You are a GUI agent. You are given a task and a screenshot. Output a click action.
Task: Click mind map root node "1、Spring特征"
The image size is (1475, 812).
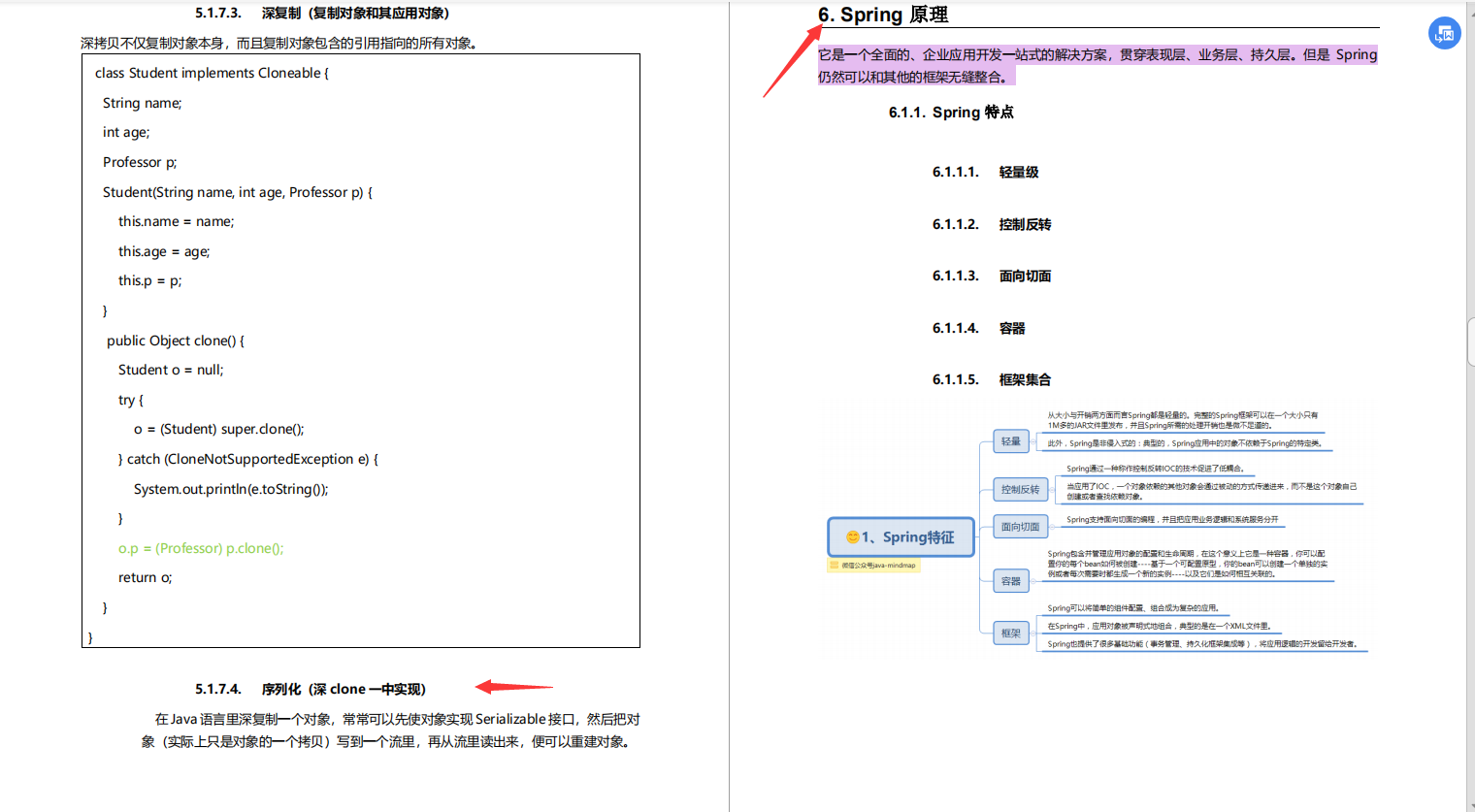click(901, 536)
